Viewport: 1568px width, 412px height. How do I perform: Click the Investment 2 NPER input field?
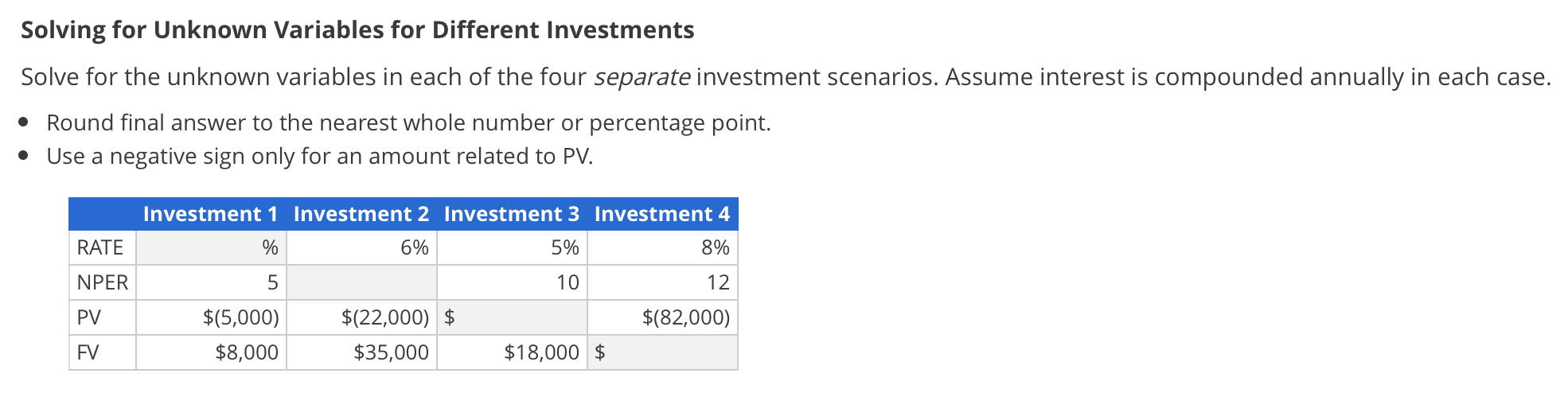pos(361,282)
